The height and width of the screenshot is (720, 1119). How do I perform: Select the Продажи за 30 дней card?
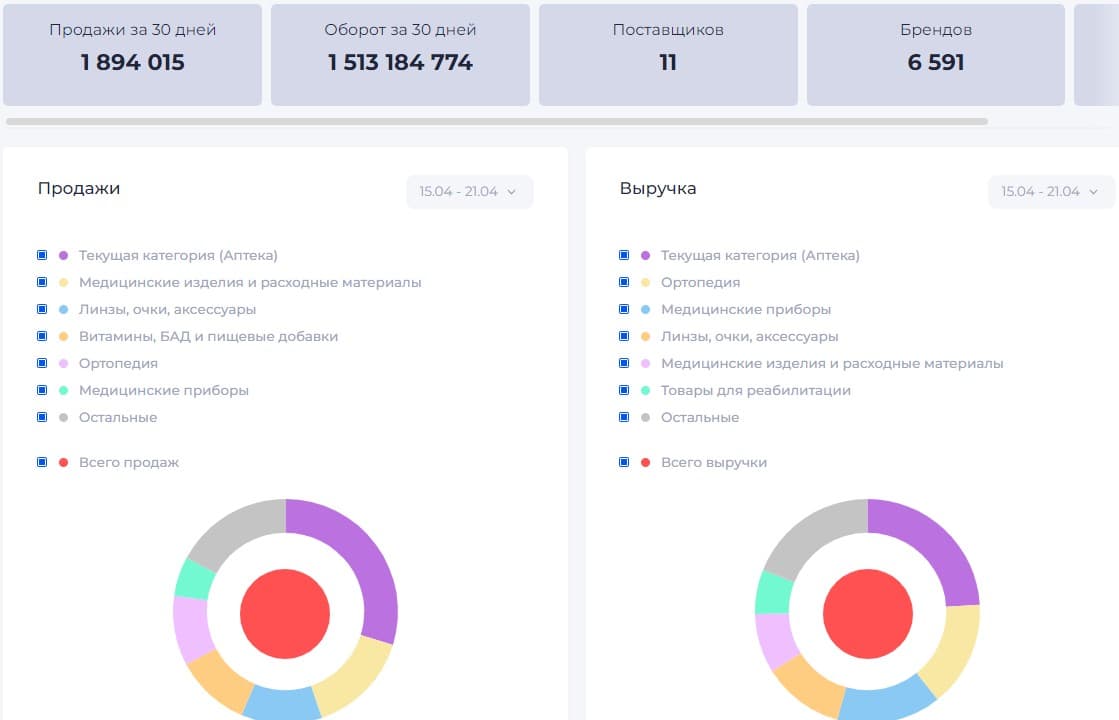133,55
